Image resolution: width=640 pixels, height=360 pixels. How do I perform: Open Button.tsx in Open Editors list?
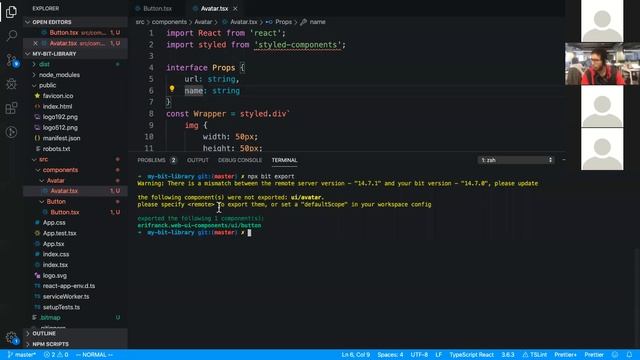pos(64,33)
